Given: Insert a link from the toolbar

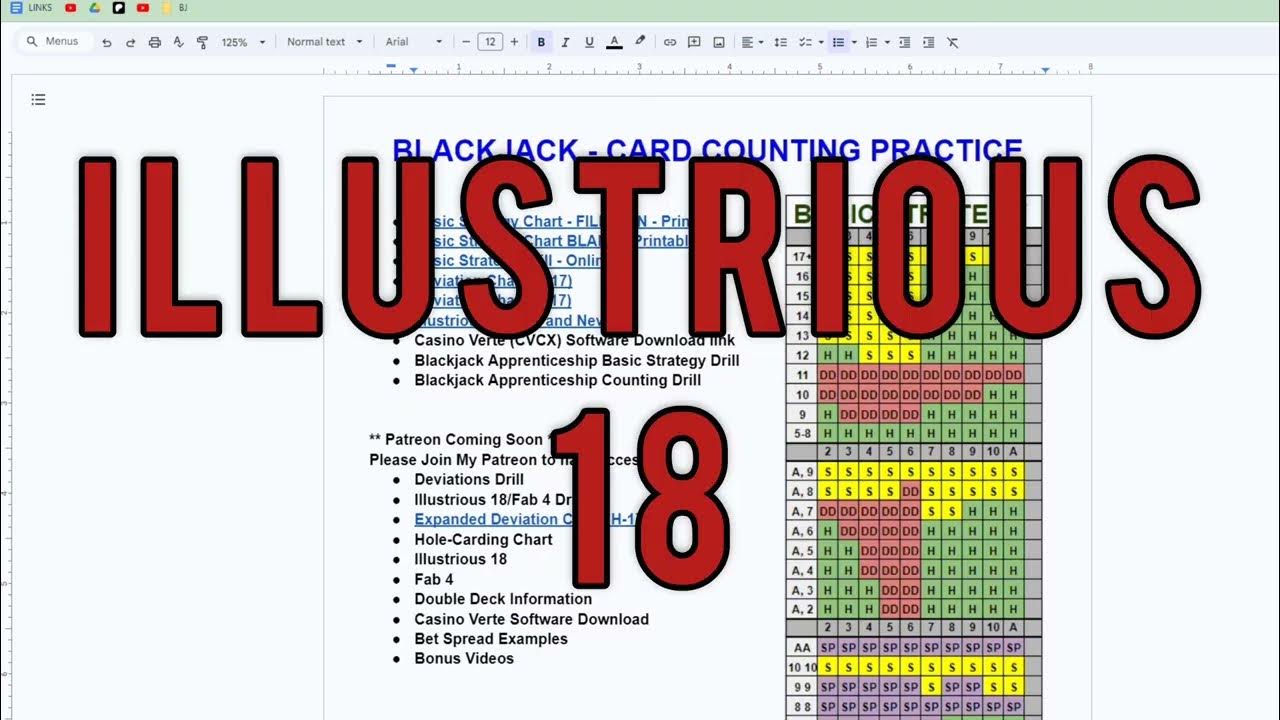Looking at the screenshot, I should [670, 42].
